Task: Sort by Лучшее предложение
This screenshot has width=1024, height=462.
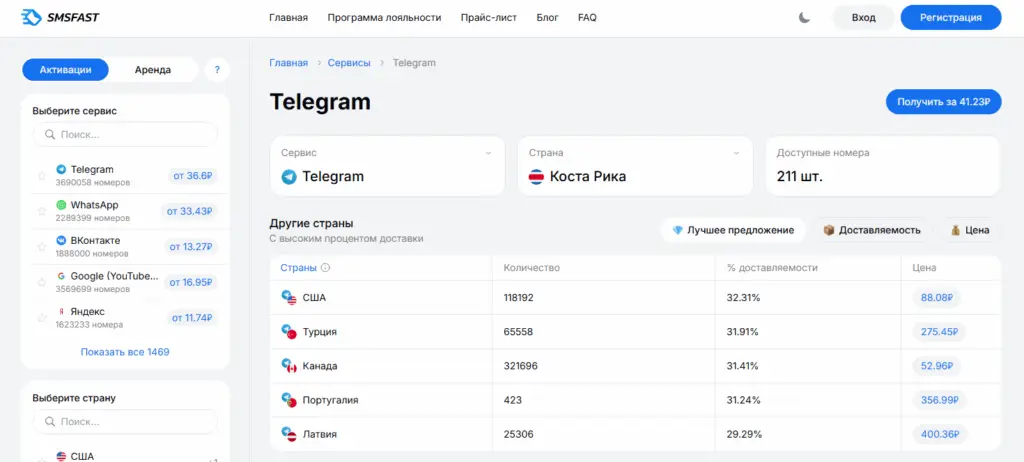Action: coord(733,230)
